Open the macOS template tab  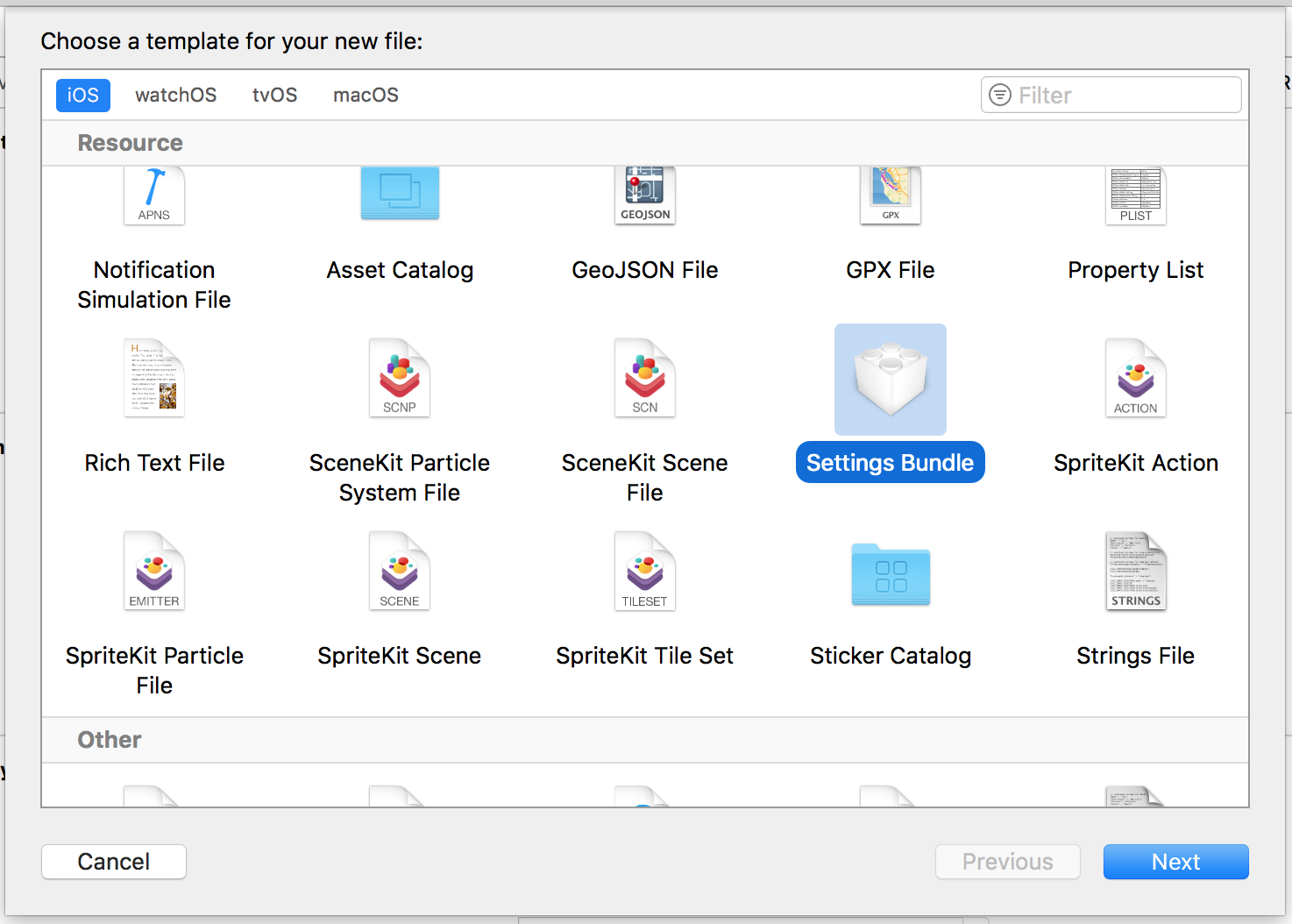pyautogui.click(x=366, y=95)
